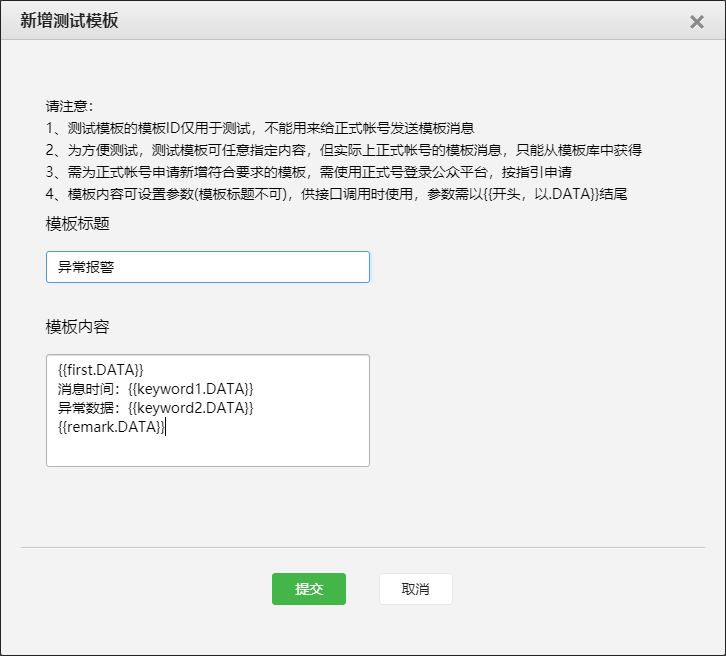Image resolution: width=726 pixels, height=656 pixels.
Task: Click note 3 about 需为正式帐号申请
Action: click(x=308, y=172)
